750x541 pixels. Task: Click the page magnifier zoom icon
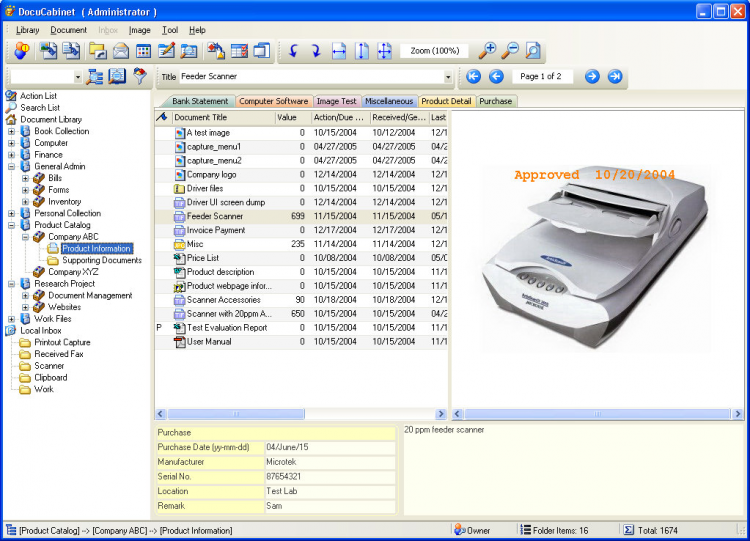(x=533, y=51)
